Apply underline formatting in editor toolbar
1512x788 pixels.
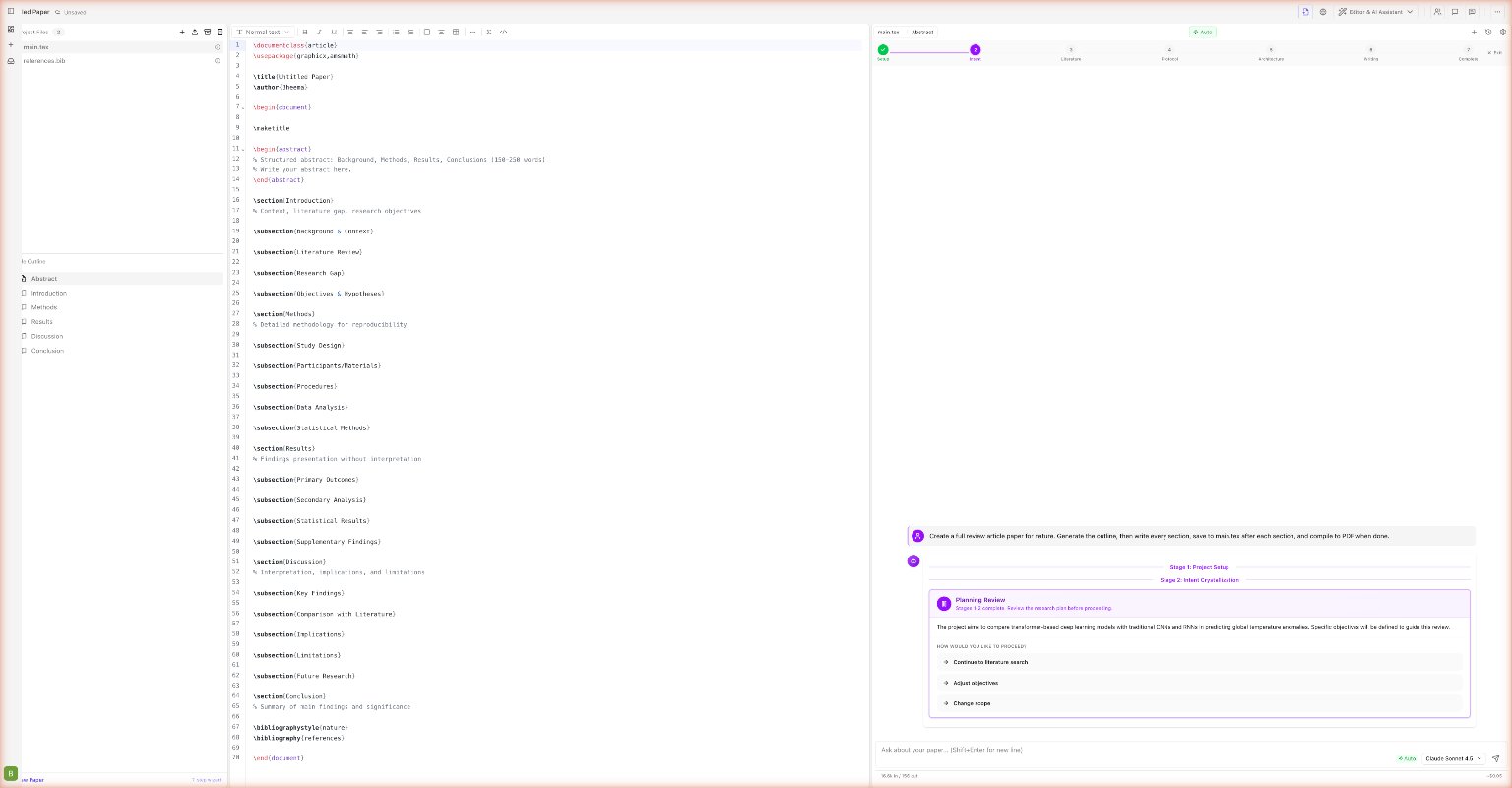point(334,32)
